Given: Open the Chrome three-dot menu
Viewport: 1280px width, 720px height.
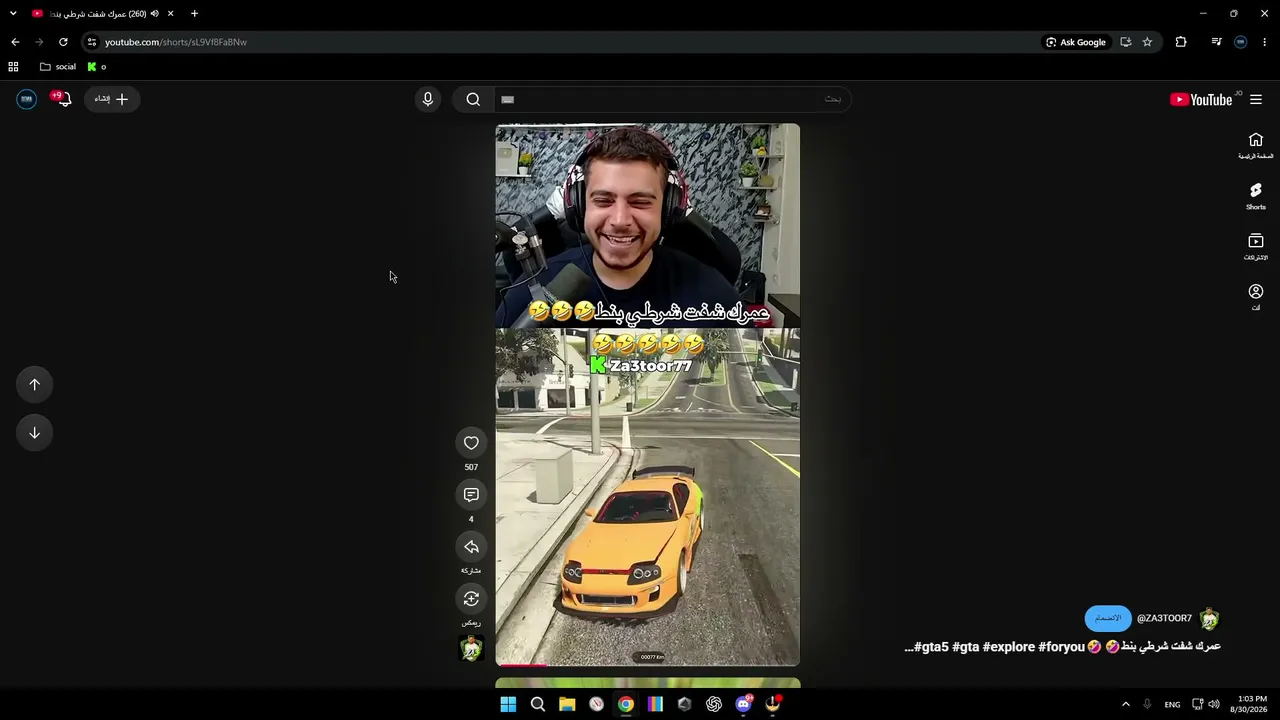Looking at the screenshot, I should 1265,42.
